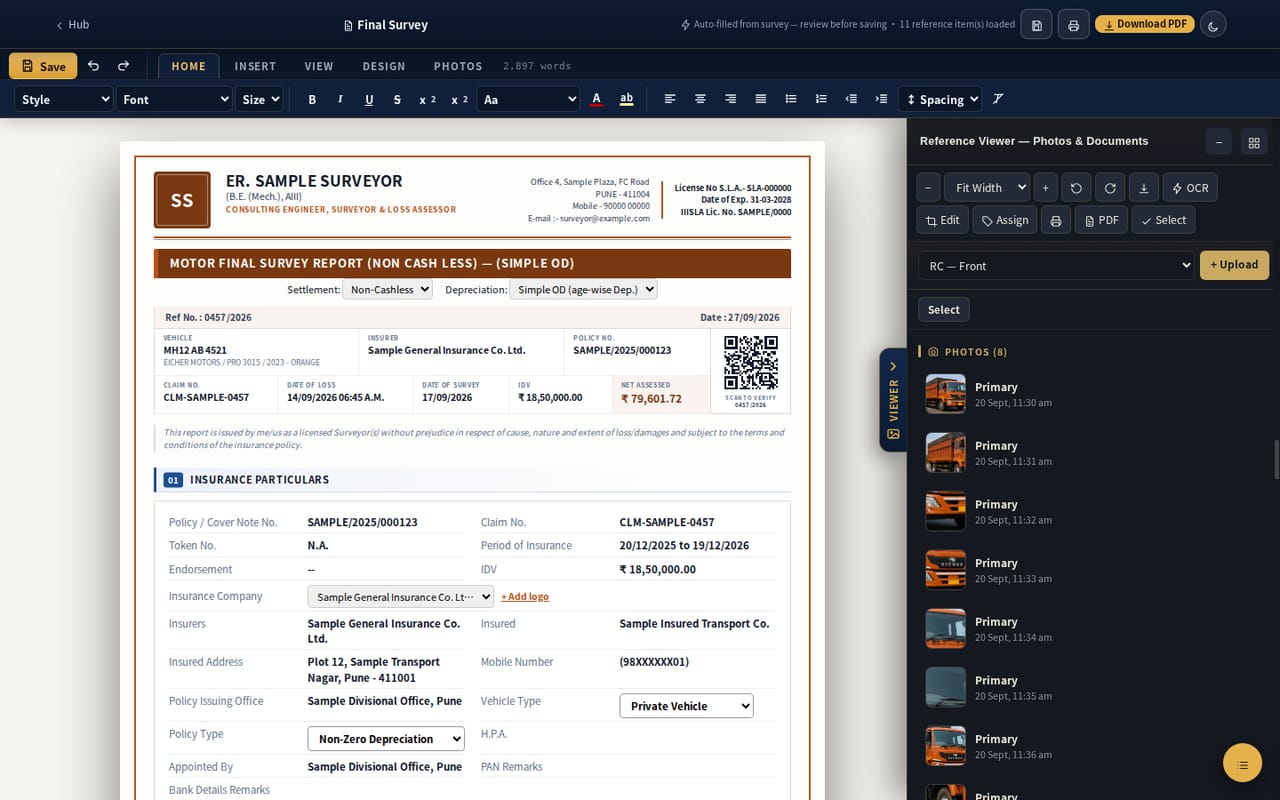Switch to the PHOTOS tab
This screenshot has width=1280, height=800.
click(458, 66)
